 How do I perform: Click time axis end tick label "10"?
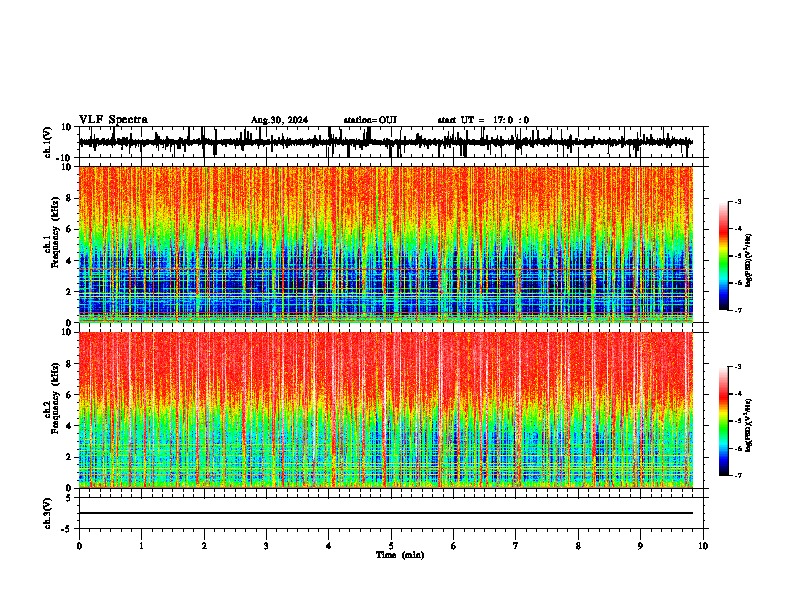pyautogui.click(x=703, y=546)
